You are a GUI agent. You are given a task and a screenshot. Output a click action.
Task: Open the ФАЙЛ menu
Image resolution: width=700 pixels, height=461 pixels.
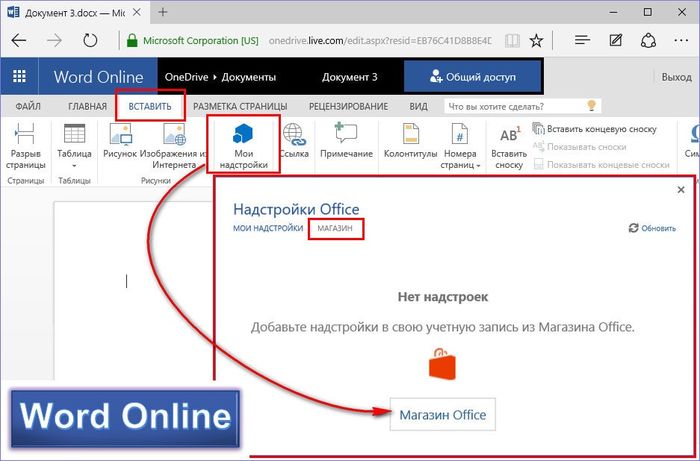[26, 106]
